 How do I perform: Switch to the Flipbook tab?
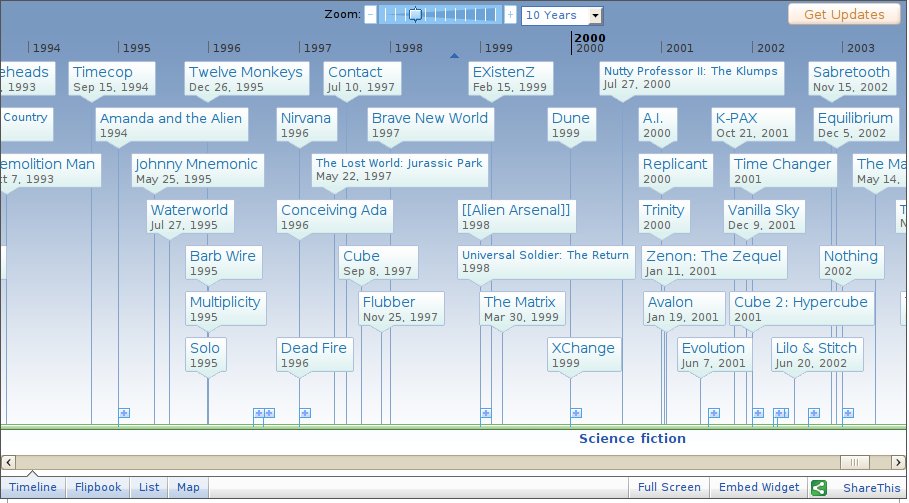click(98, 487)
